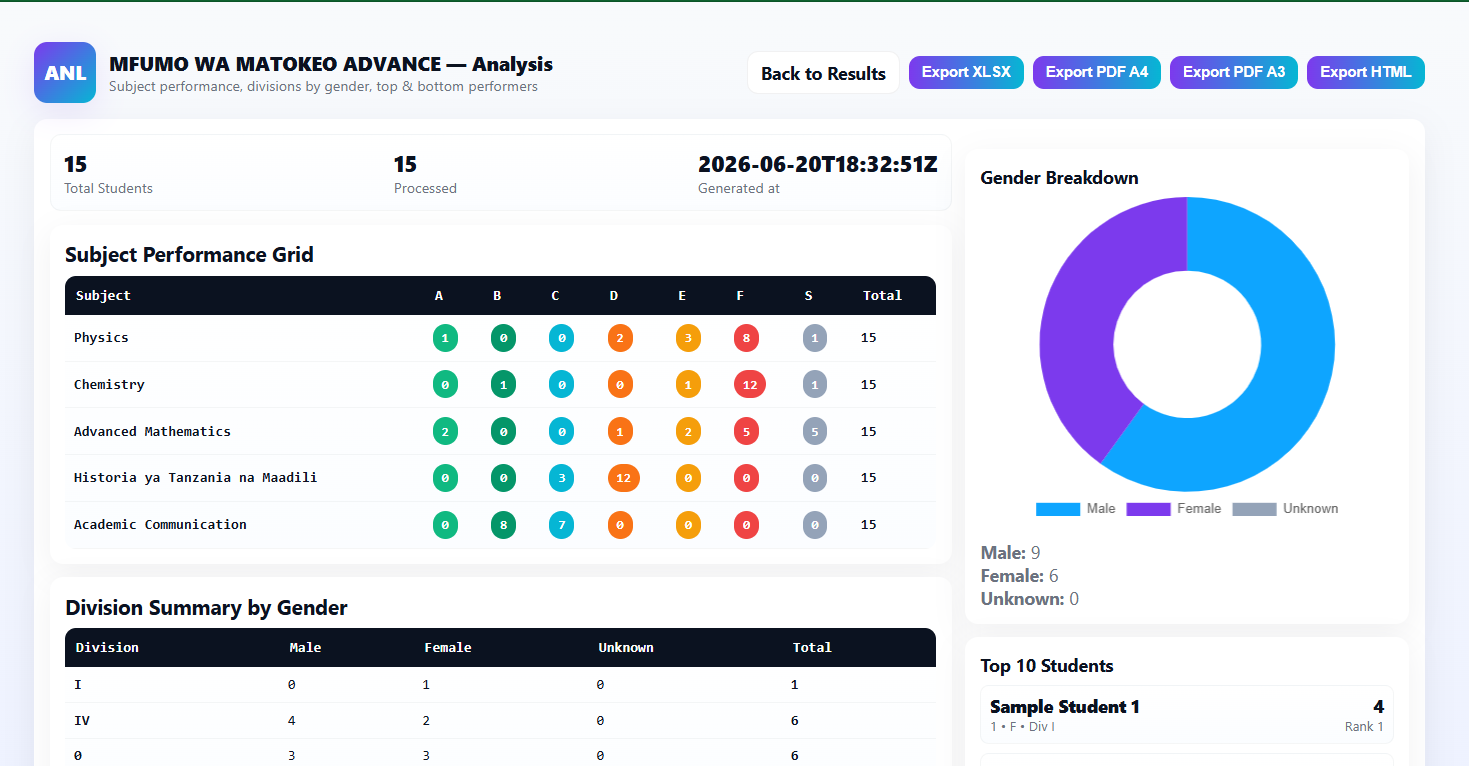Click Subject column header in performance grid
Image resolution: width=1469 pixels, height=766 pixels.
click(x=103, y=295)
